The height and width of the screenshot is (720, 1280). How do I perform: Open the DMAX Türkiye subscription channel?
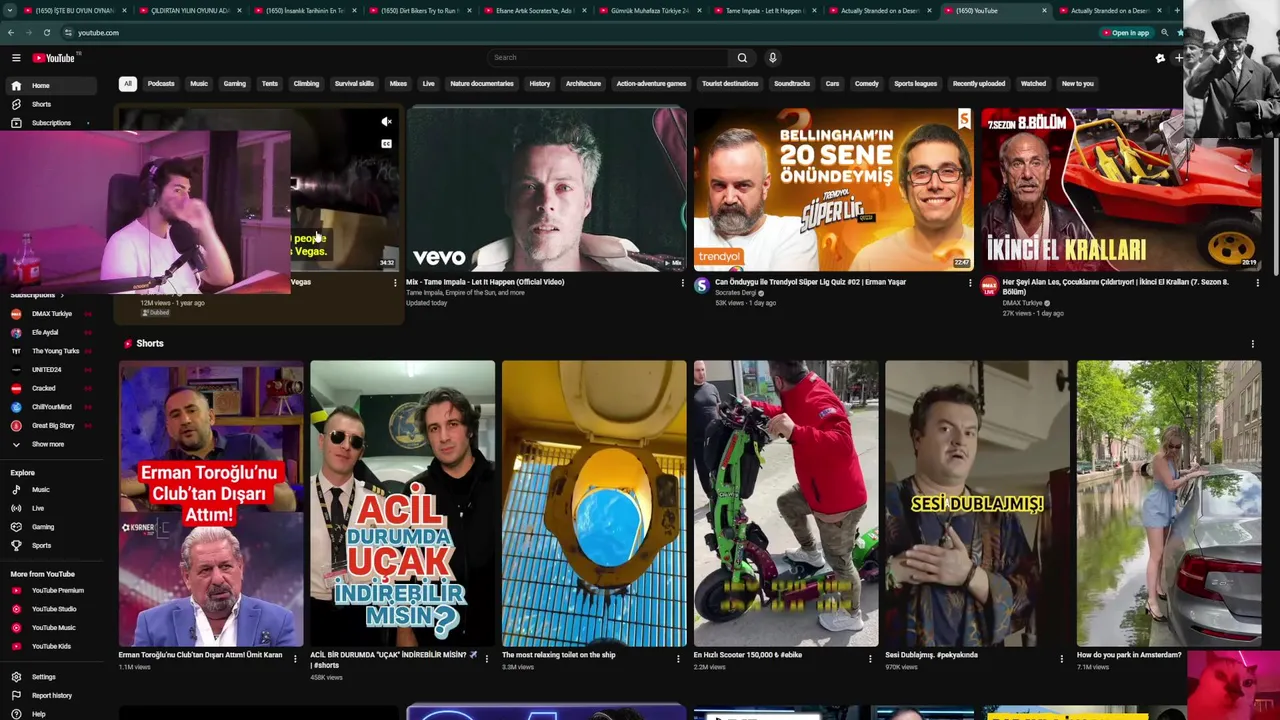[x=51, y=314]
